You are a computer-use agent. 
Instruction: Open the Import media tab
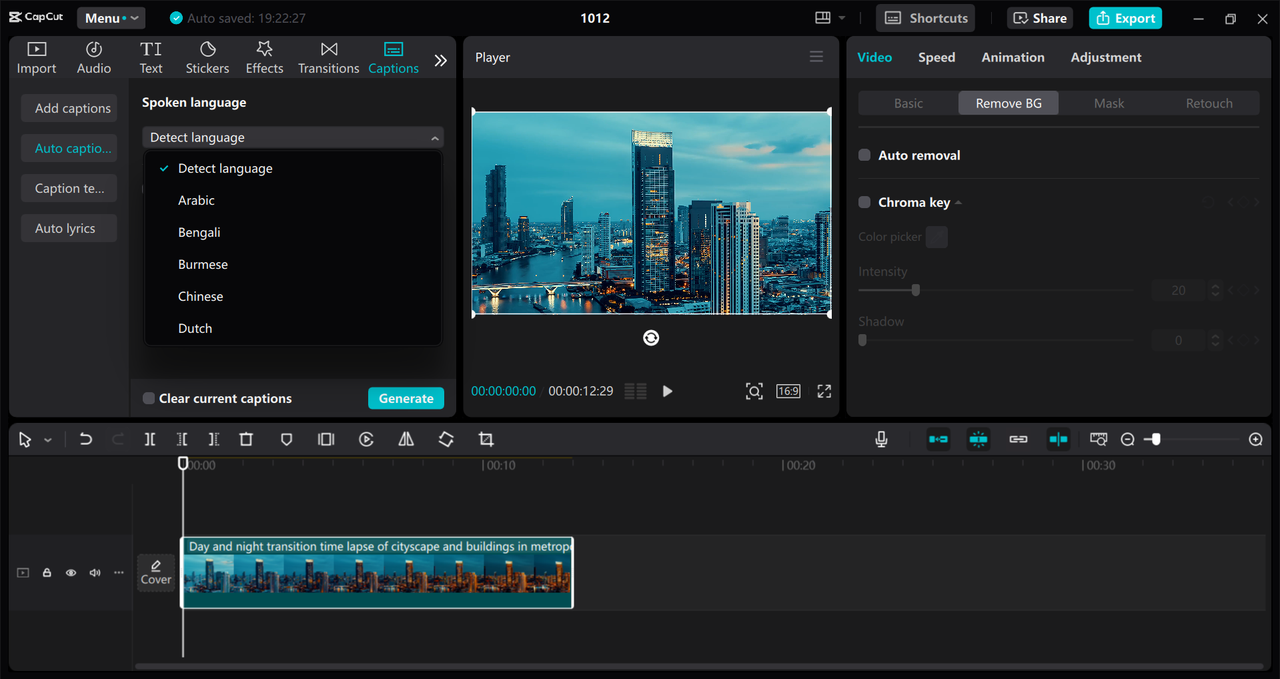coord(37,58)
